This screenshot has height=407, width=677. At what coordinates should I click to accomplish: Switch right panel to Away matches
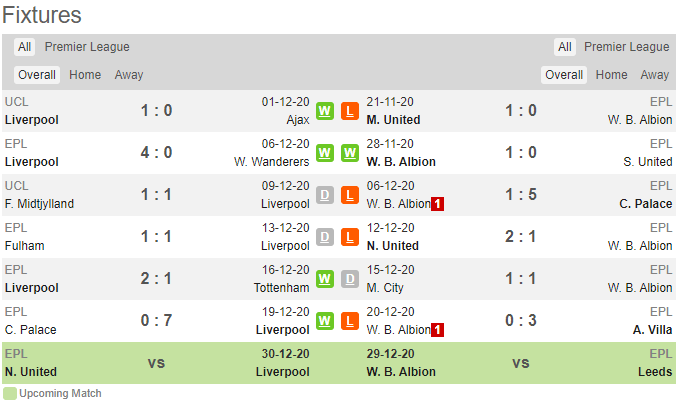click(x=655, y=75)
